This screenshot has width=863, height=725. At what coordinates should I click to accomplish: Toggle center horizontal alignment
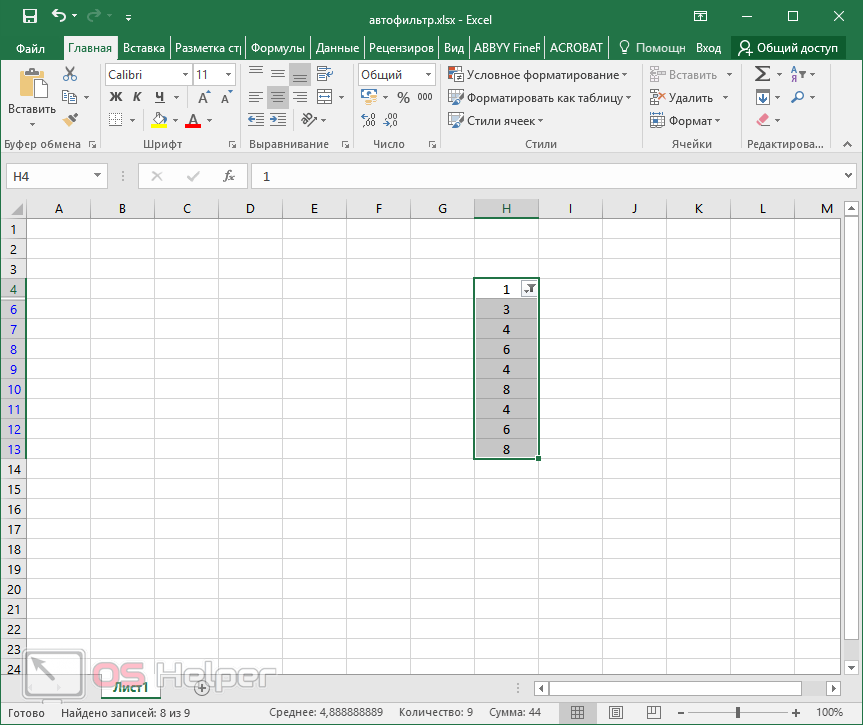coord(278,98)
